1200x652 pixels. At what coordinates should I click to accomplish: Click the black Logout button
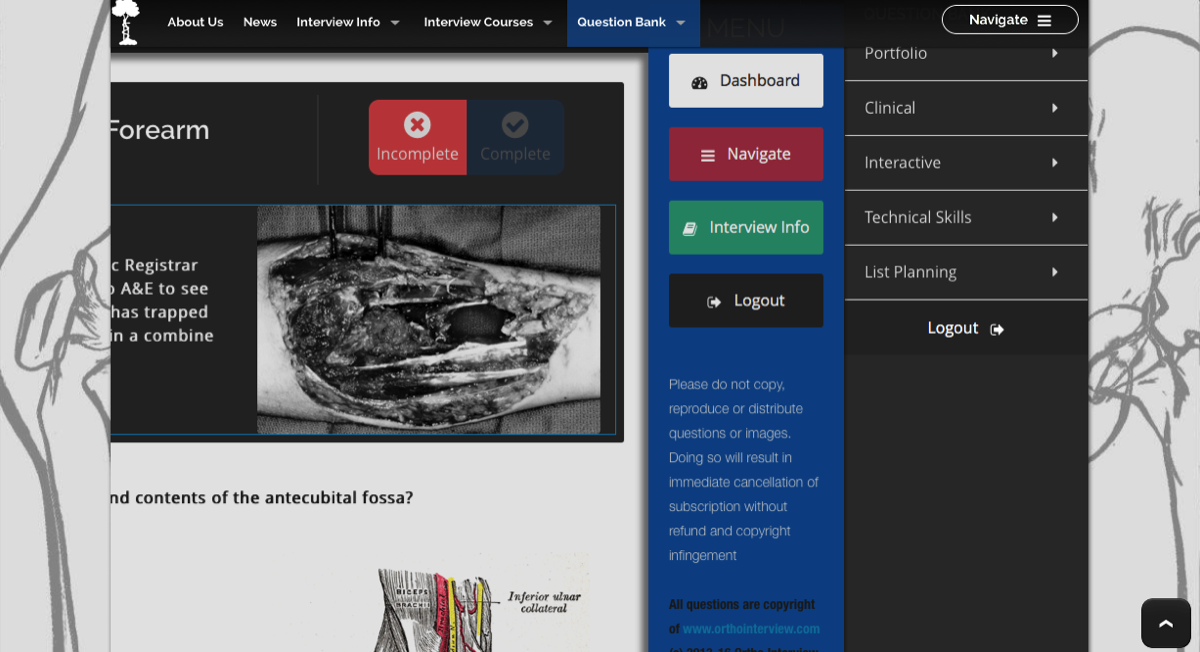point(746,301)
